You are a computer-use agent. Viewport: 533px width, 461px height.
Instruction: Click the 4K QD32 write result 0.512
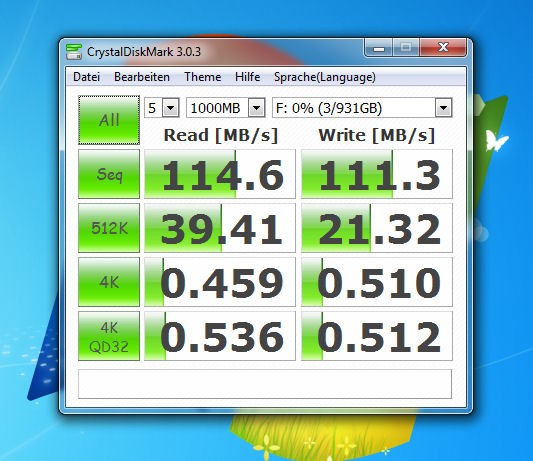[x=377, y=336]
